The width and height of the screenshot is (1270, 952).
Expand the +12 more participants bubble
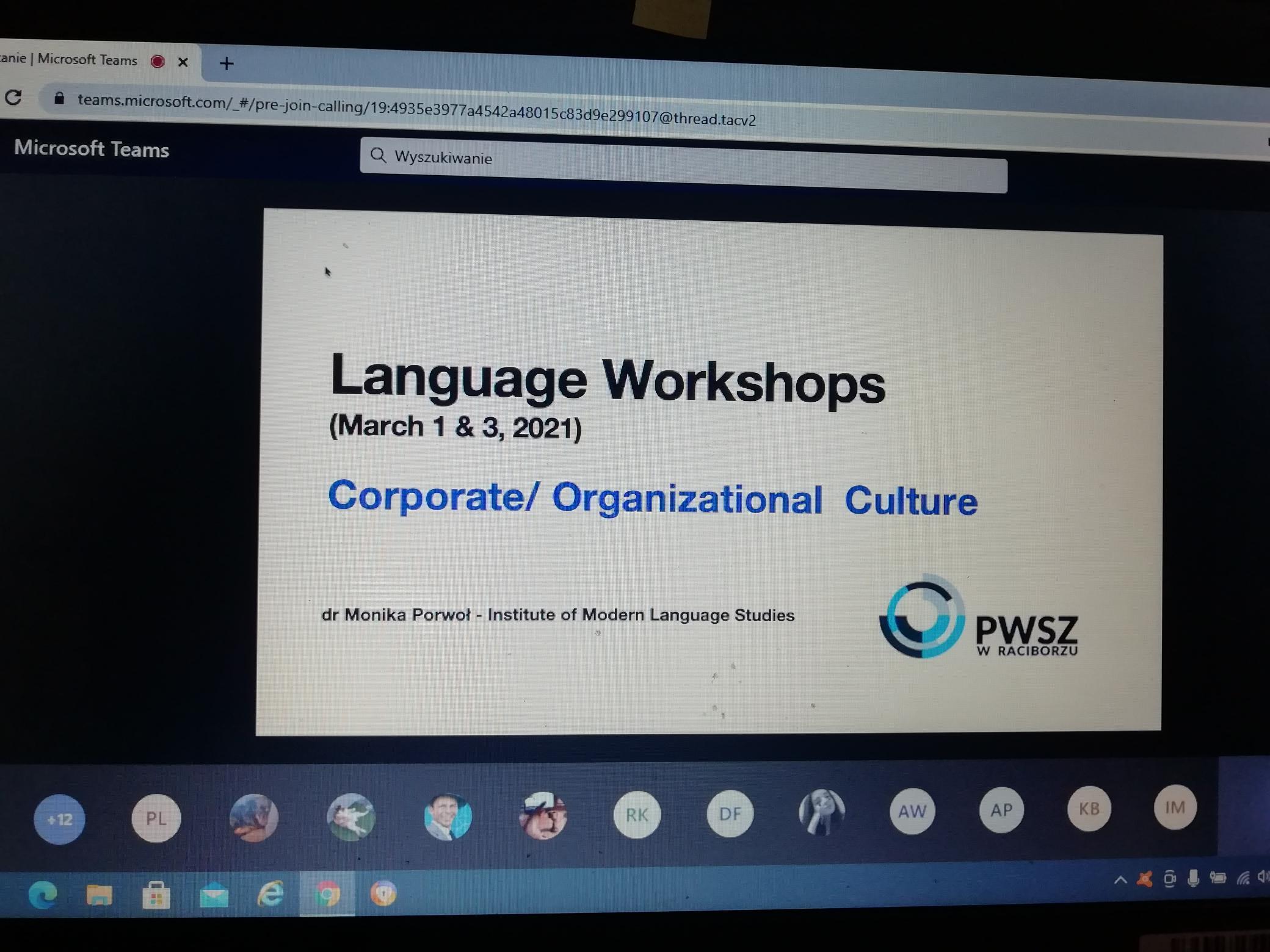coord(59,819)
